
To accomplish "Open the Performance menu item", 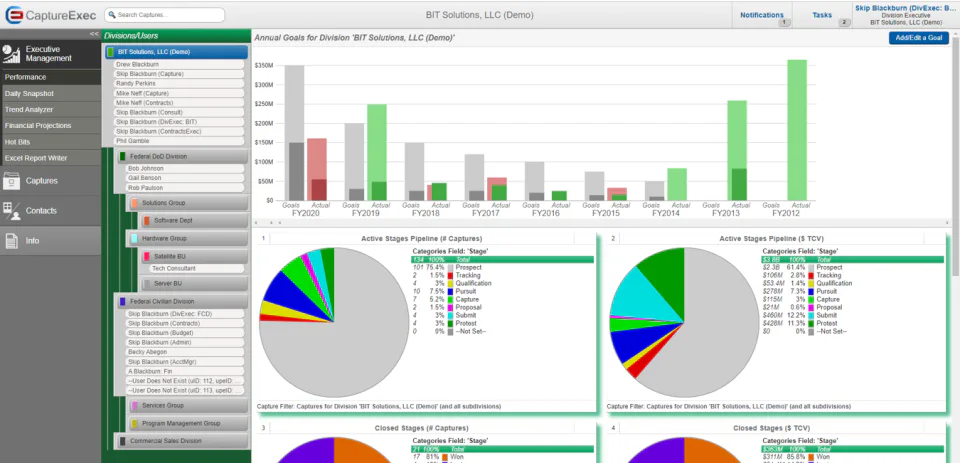I will pyautogui.click(x=50, y=77).
